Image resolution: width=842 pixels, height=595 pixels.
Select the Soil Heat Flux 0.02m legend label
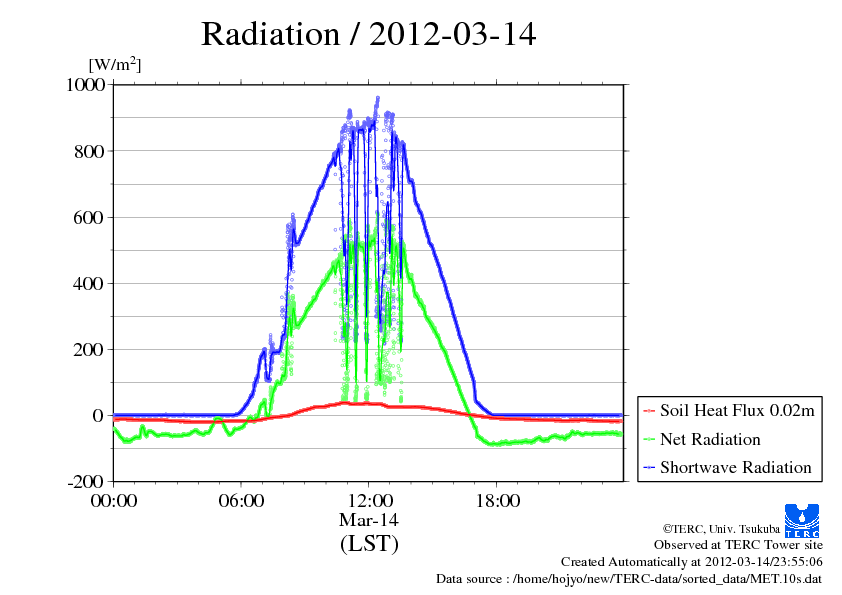738,411
